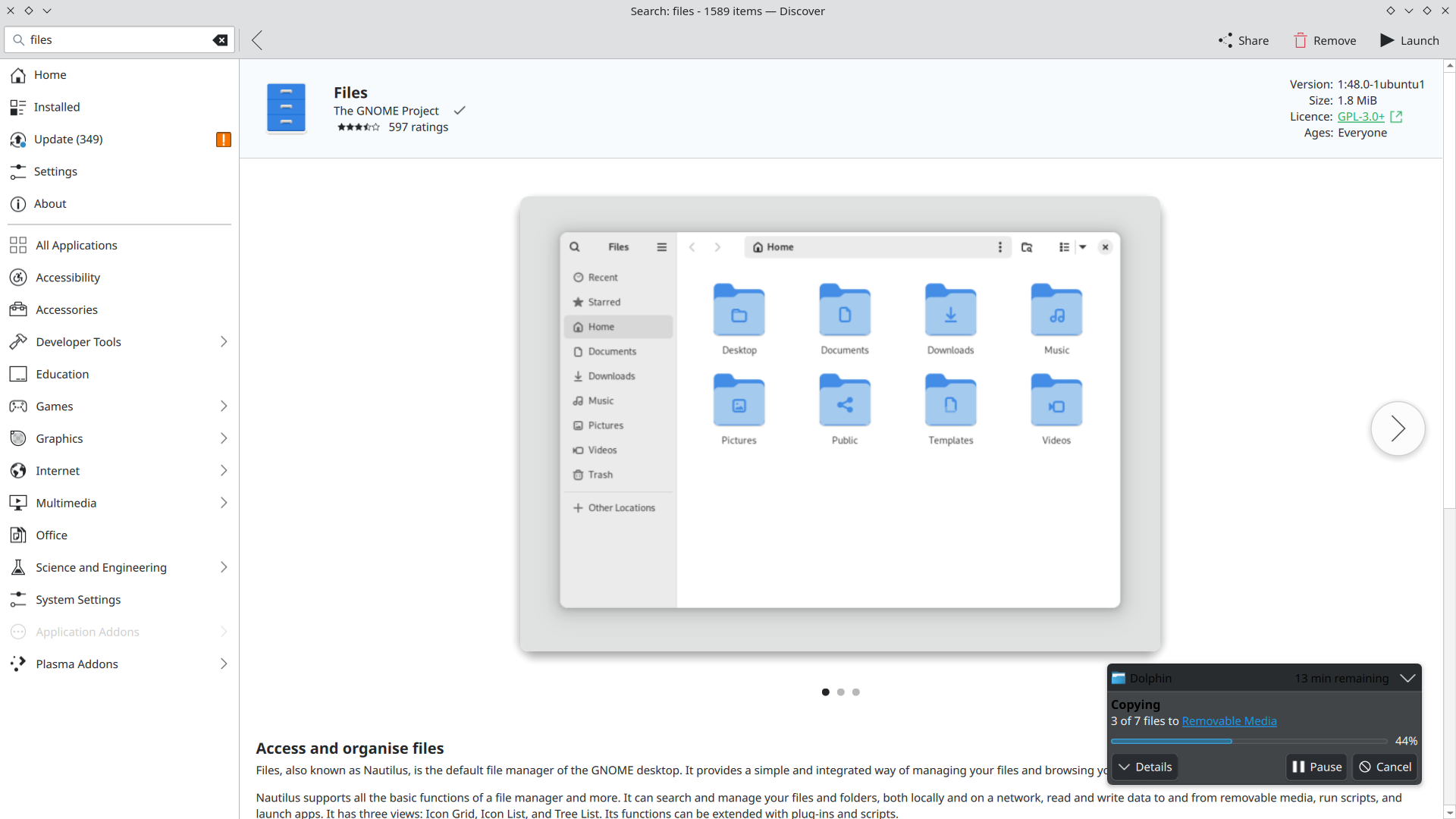Click the Files app cabinet icon

coord(286,108)
